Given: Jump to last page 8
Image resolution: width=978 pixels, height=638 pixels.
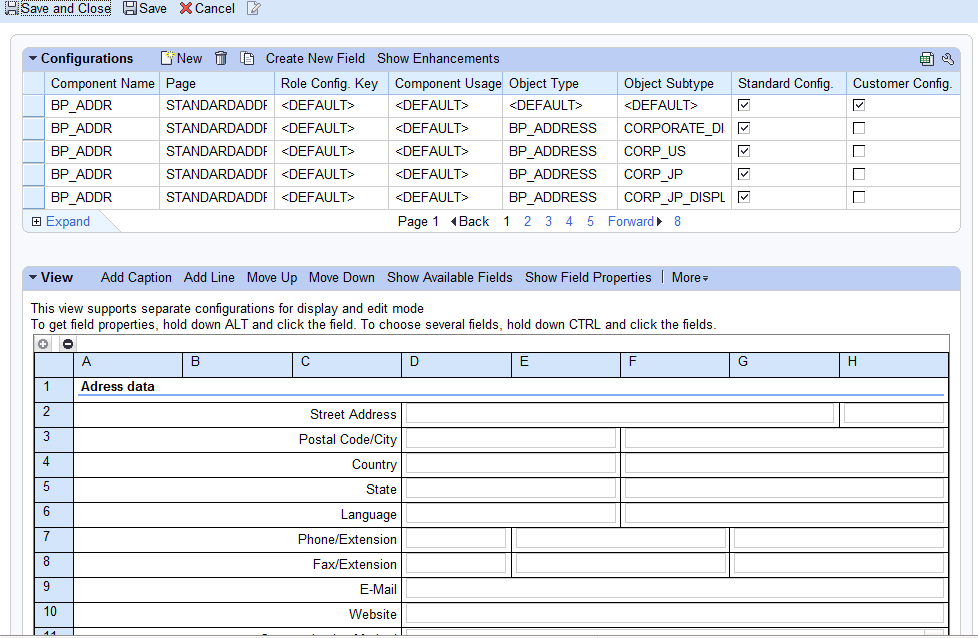Looking at the screenshot, I should [677, 221].
